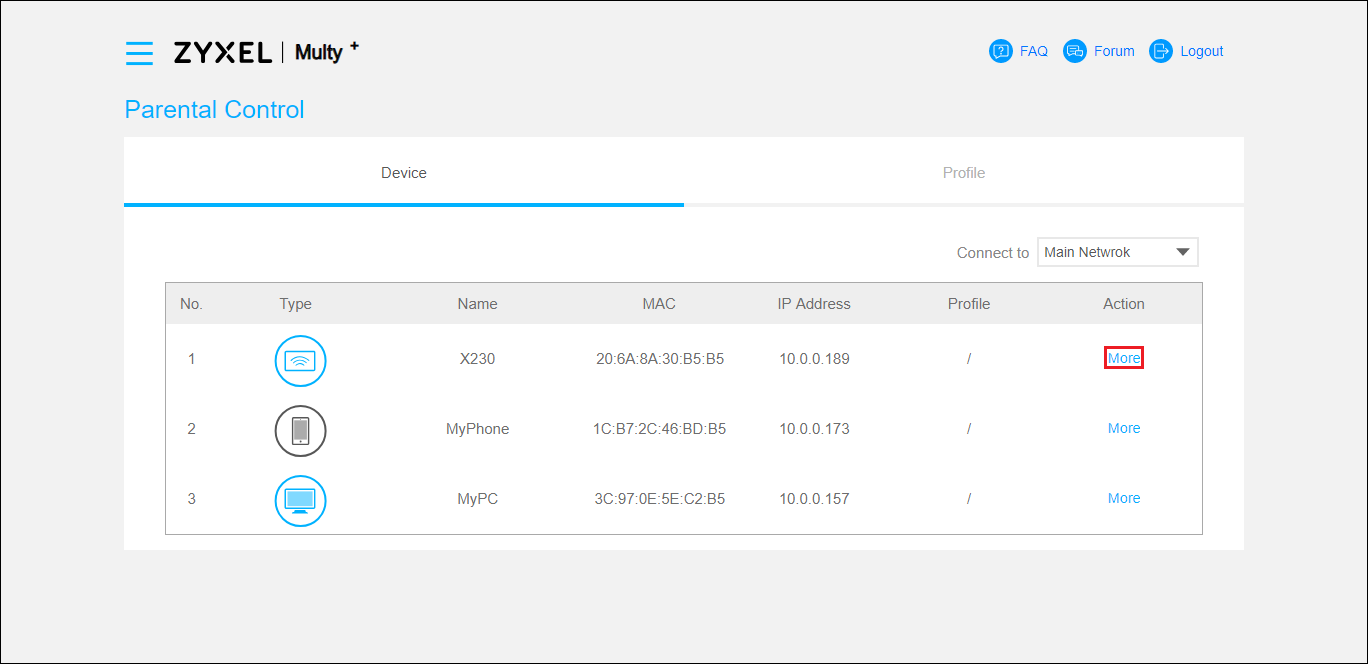Click the IP Address column header

pos(814,304)
